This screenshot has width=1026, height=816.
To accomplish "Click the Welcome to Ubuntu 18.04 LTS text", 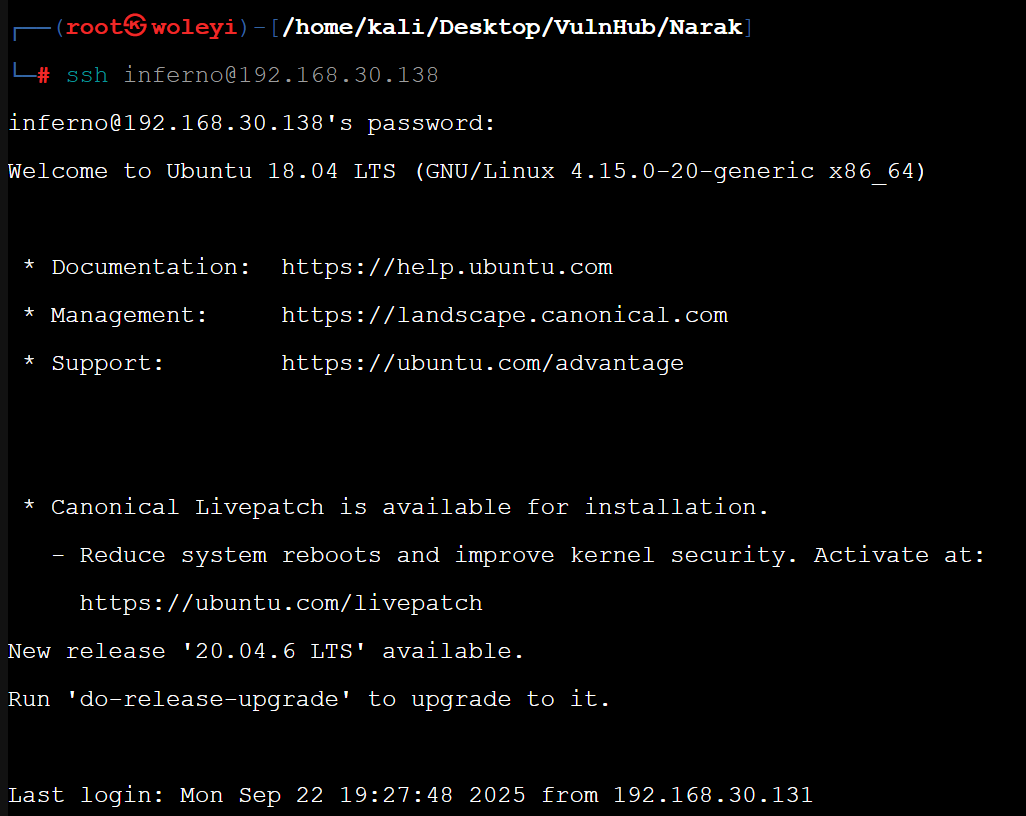I will point(204,171).
